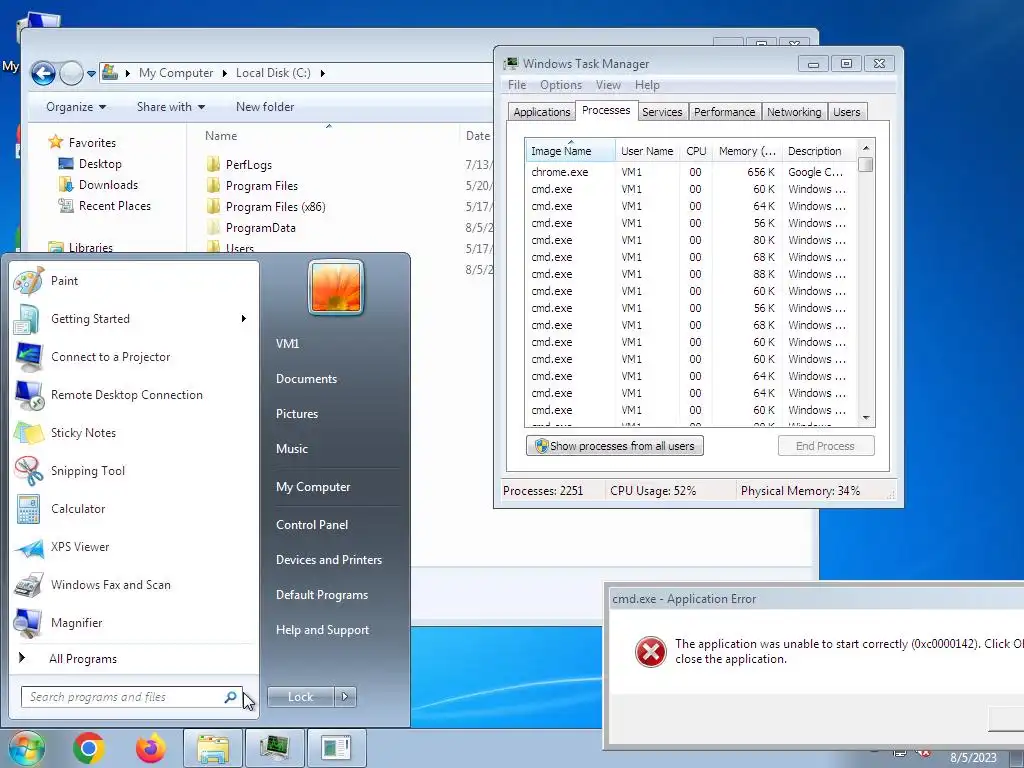Image resolution: width=1024 pixels, height=768 pixels.
Task: Open Devices and Printers
Action: click(x=328, y=560)
